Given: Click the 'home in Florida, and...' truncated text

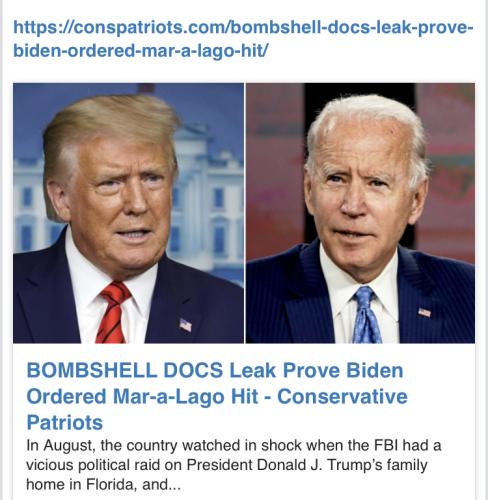Looking at the screenshot, I should point(103,484).
